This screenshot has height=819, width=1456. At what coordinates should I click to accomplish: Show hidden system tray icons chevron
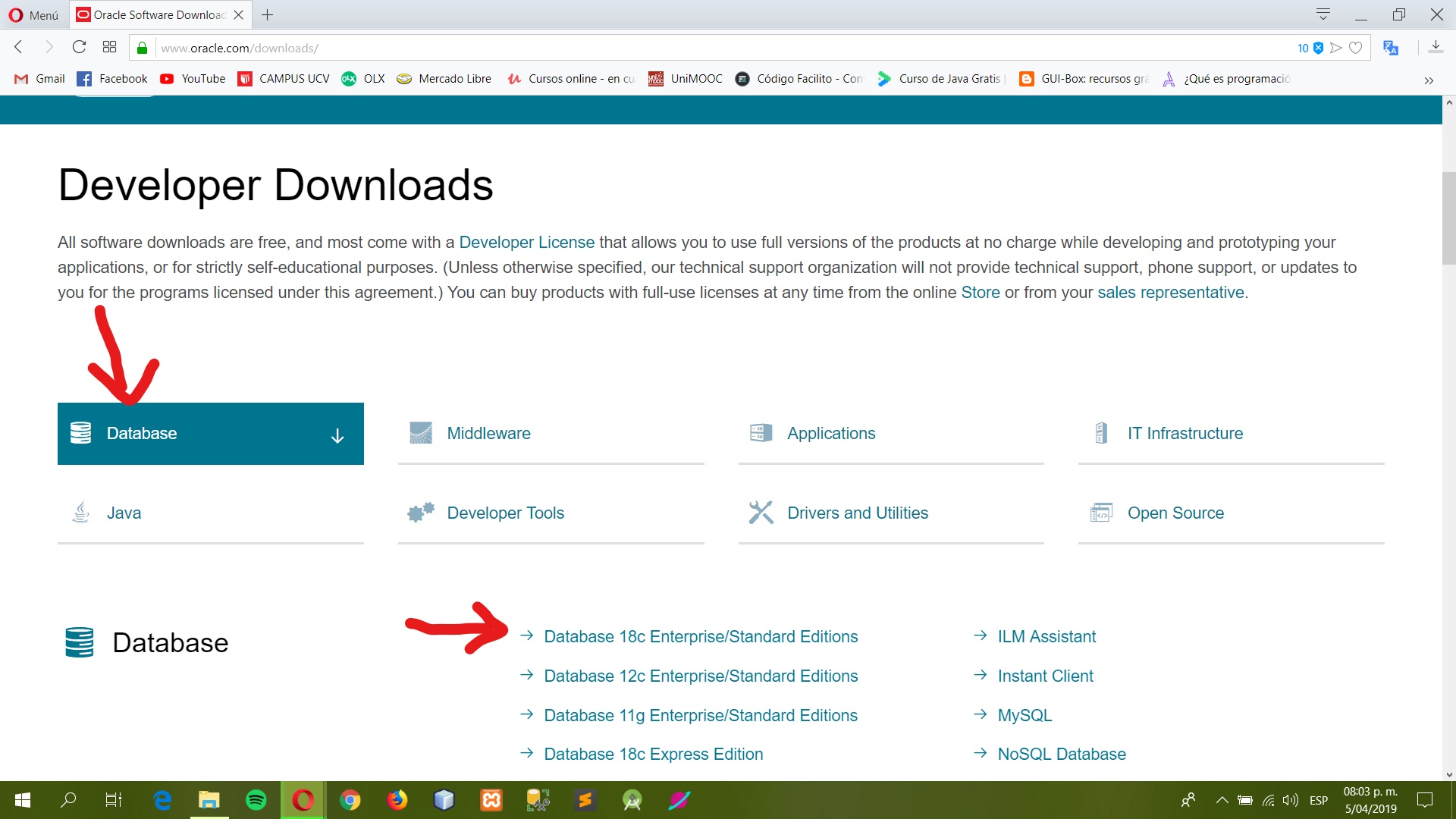1222,800
